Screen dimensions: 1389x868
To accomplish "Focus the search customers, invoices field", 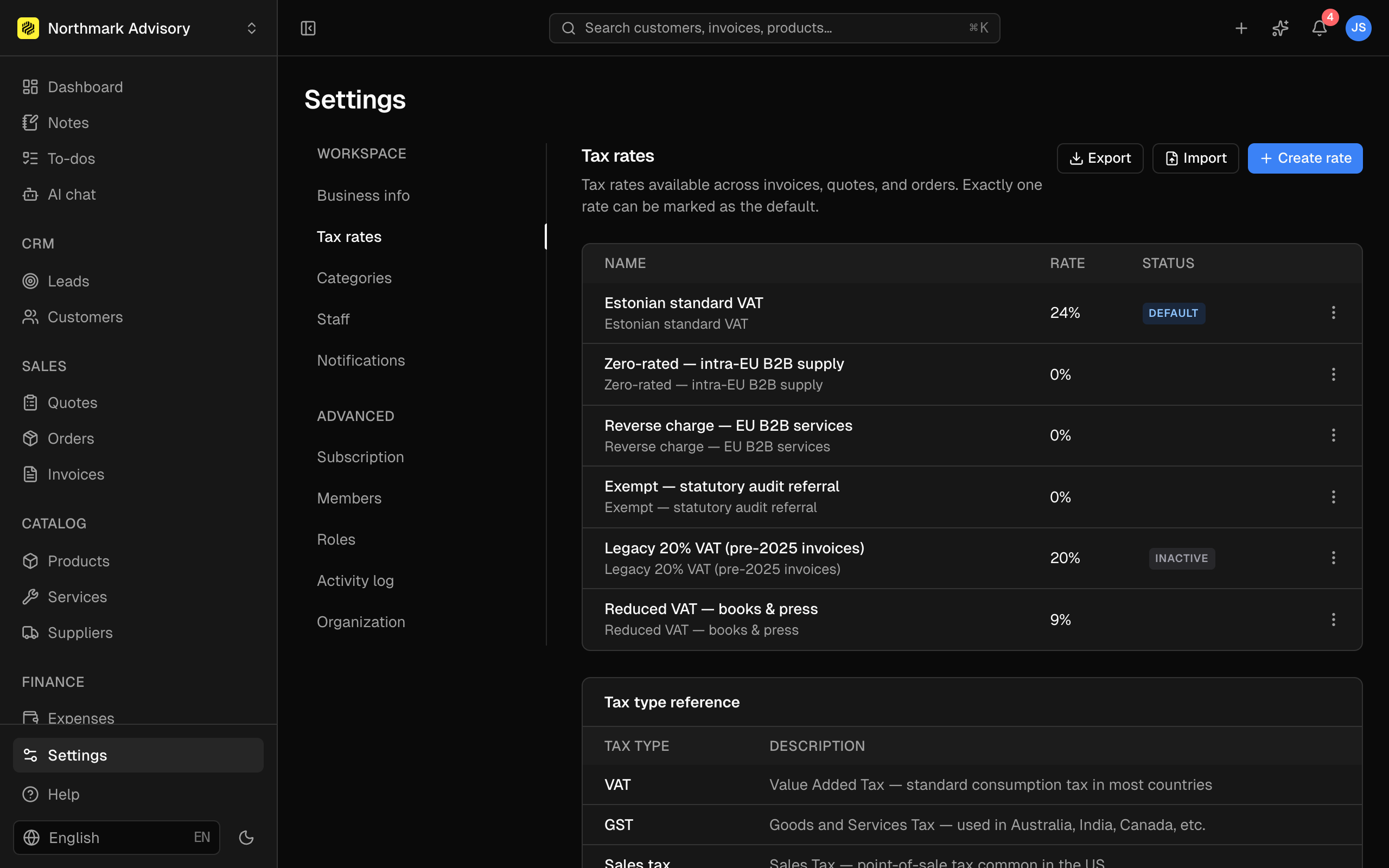I will (774, 28).
